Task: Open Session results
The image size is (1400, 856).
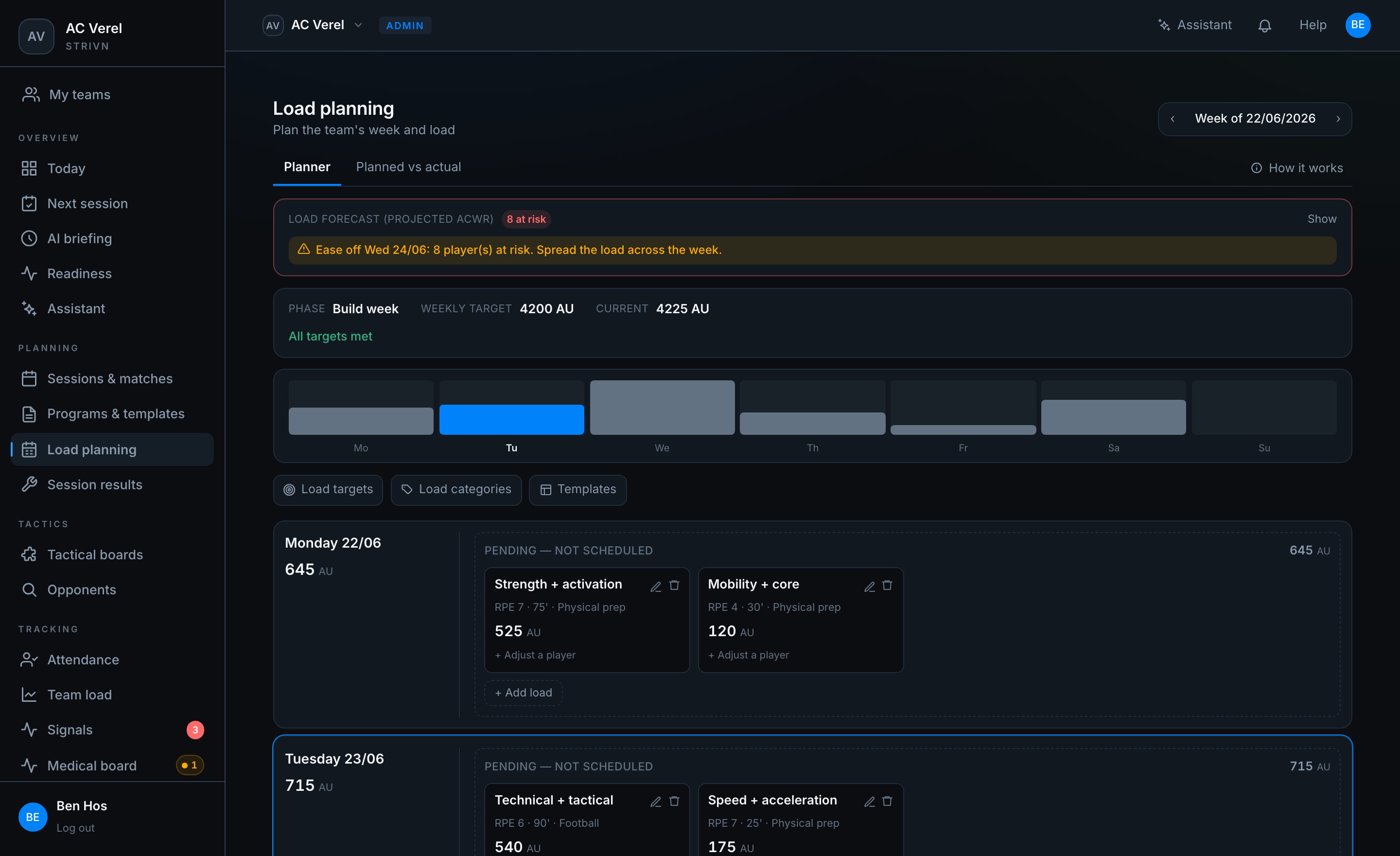Action: (112, 484)
